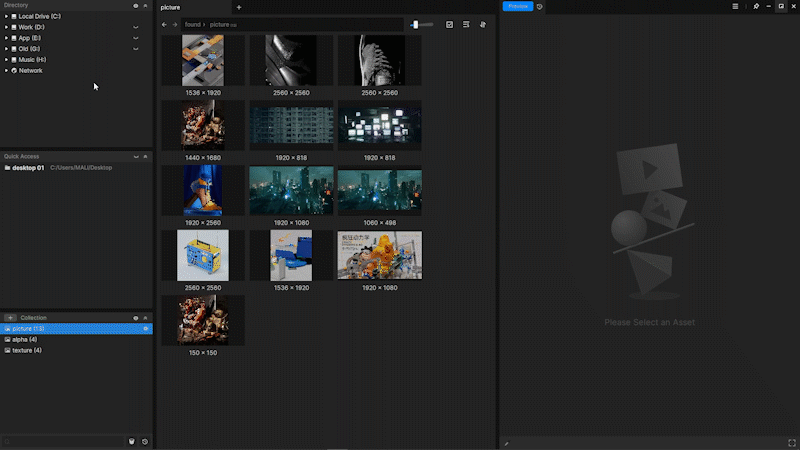Collapse the Quick Access panel with up chevron
This screenshot has width=800, height=450.
[x=145, y=157]
